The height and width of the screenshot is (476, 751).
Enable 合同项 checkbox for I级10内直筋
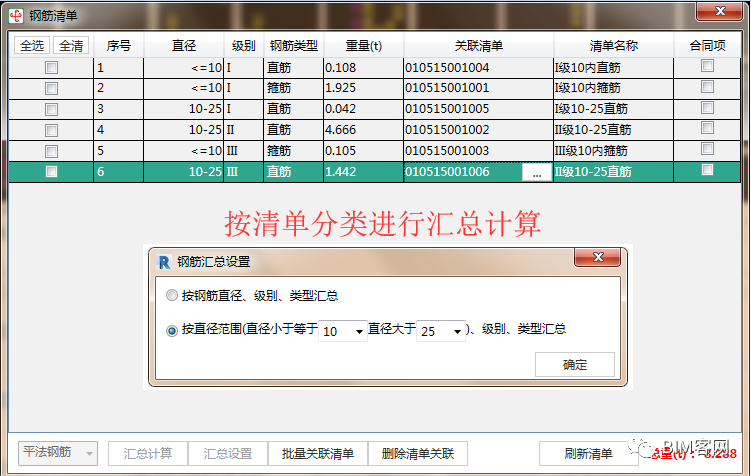click(707, 66)
